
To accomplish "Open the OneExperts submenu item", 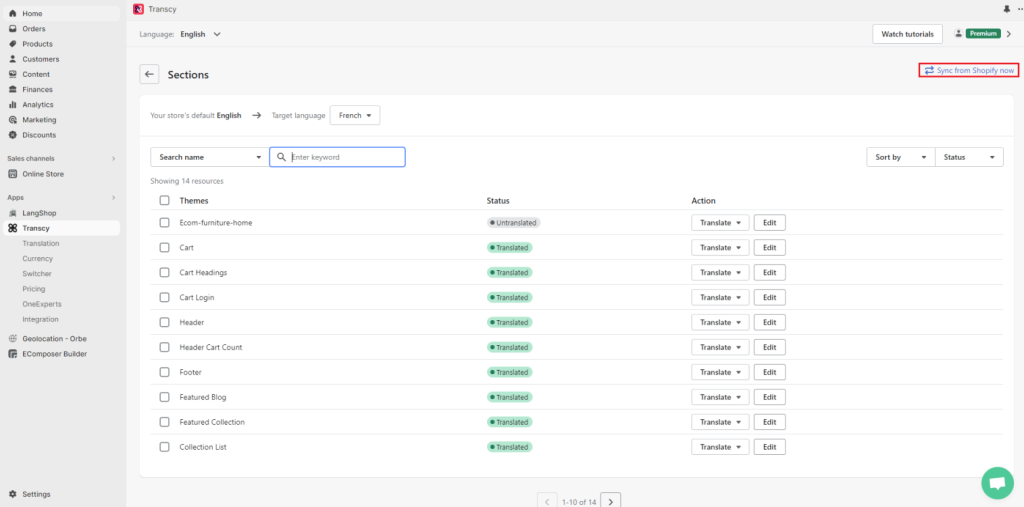I will tap(42, 304).
